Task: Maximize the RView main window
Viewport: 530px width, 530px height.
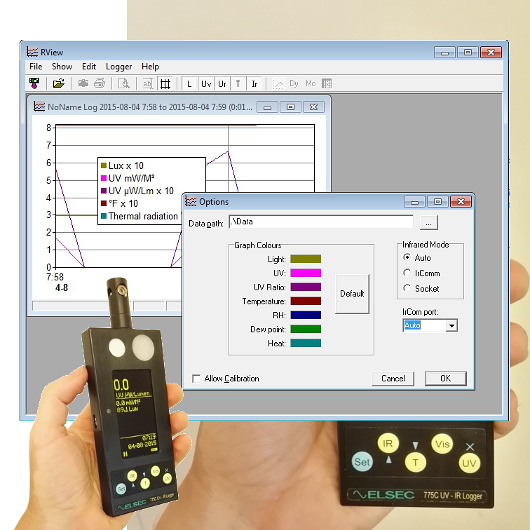Action: [468, 52]
